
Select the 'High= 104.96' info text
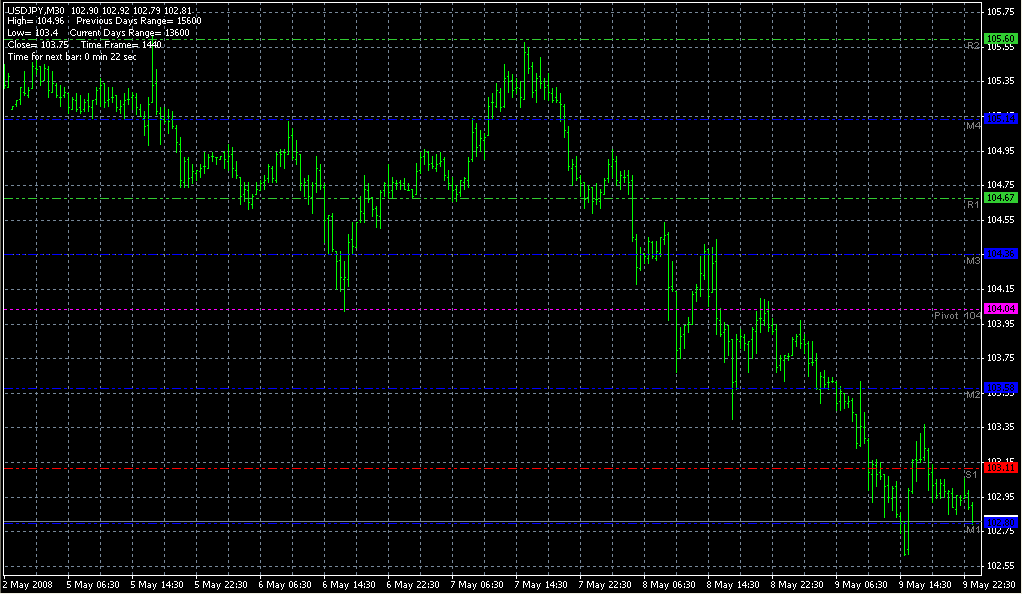[x=36, y=21]
